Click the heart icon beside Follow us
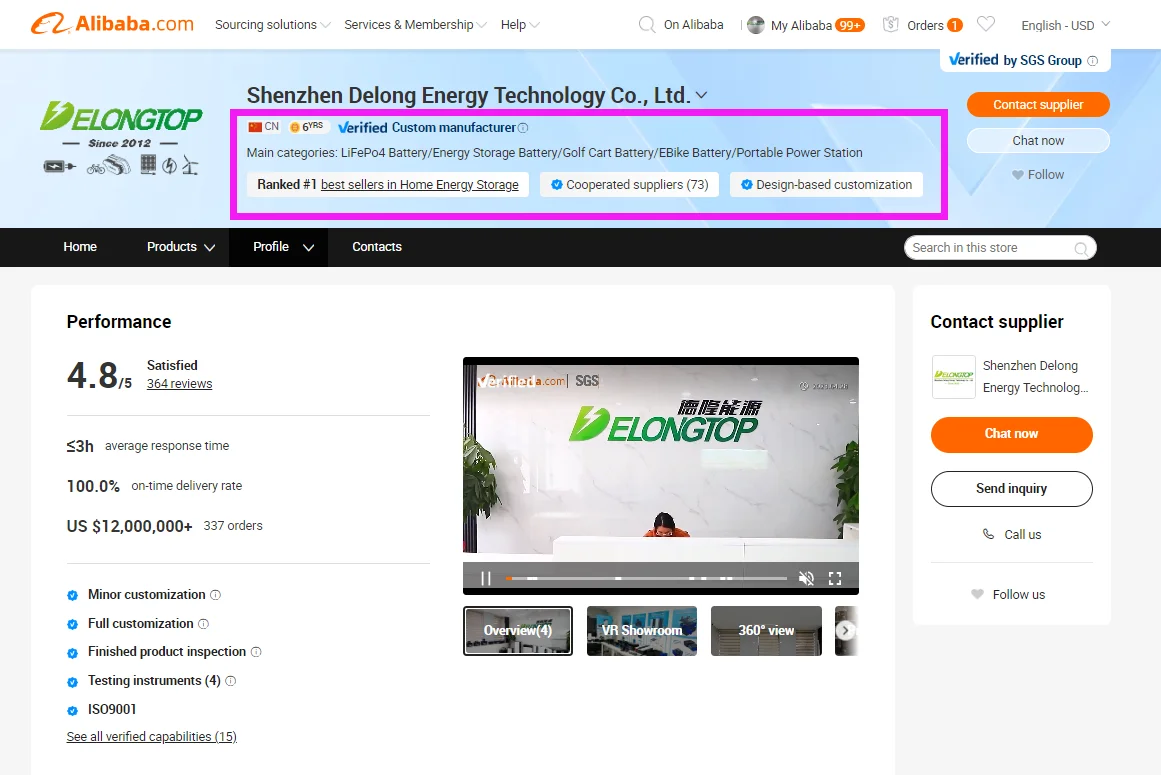Viewport: 1161px width, 775px height. pos(977,594)
